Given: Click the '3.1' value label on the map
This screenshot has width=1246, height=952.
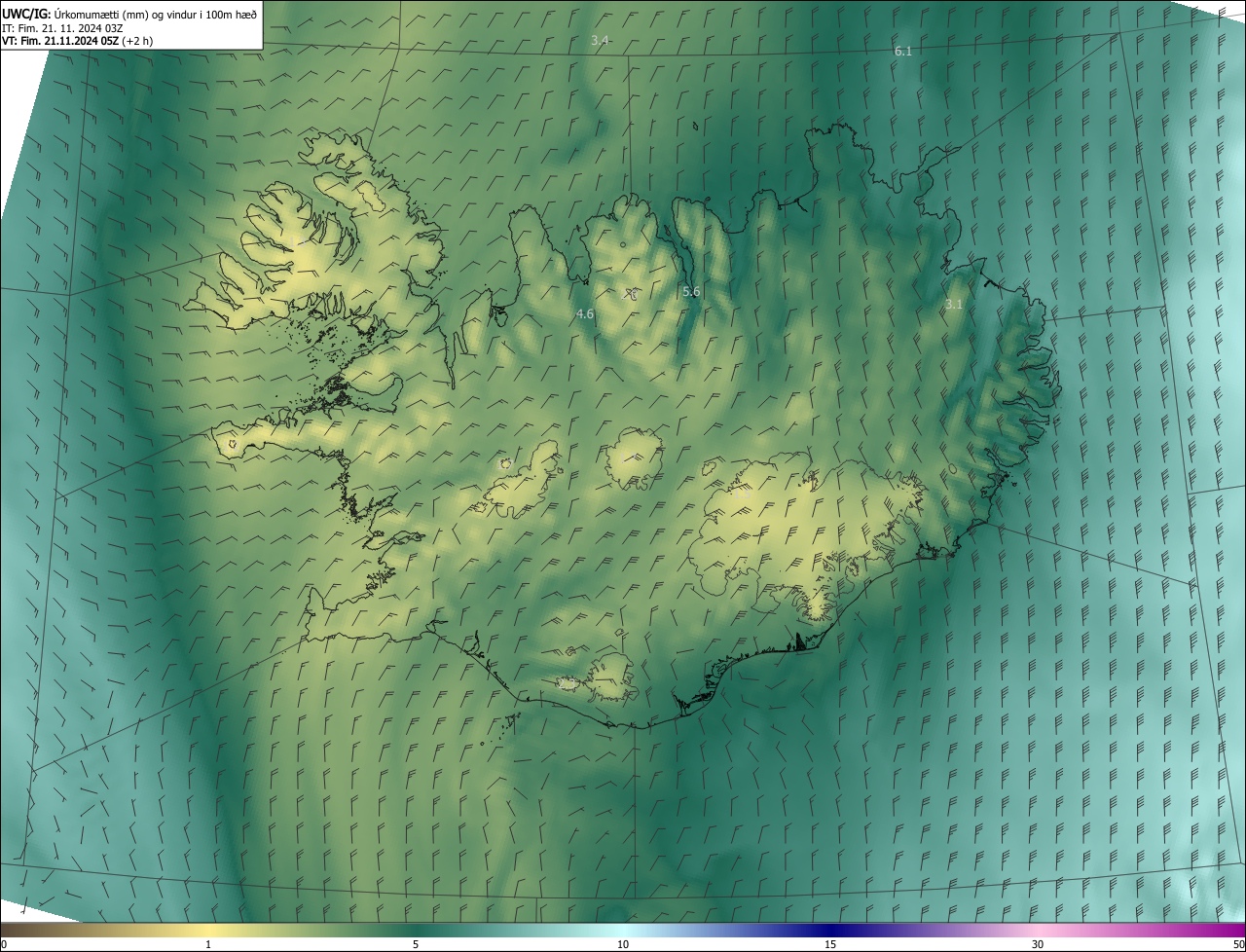Looking at the screenshot, I should tap(954, 305).
